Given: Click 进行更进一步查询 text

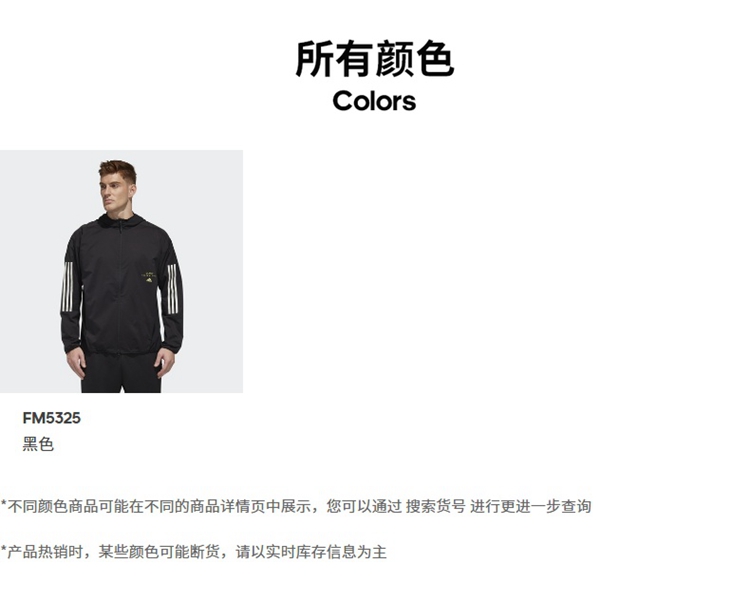Looking at the screenshot, I should [530, 506].
